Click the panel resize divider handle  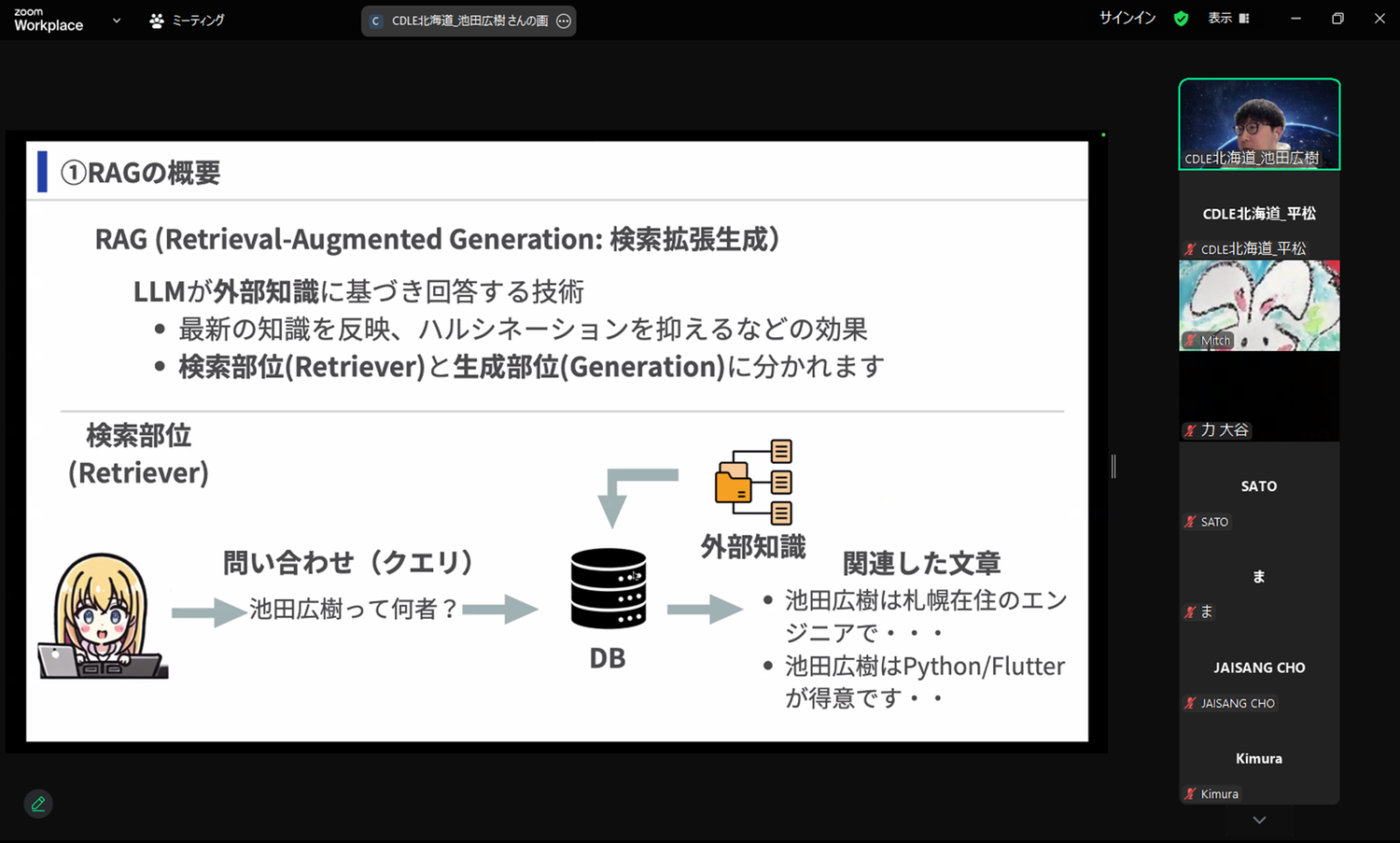tap(1113, 466)
